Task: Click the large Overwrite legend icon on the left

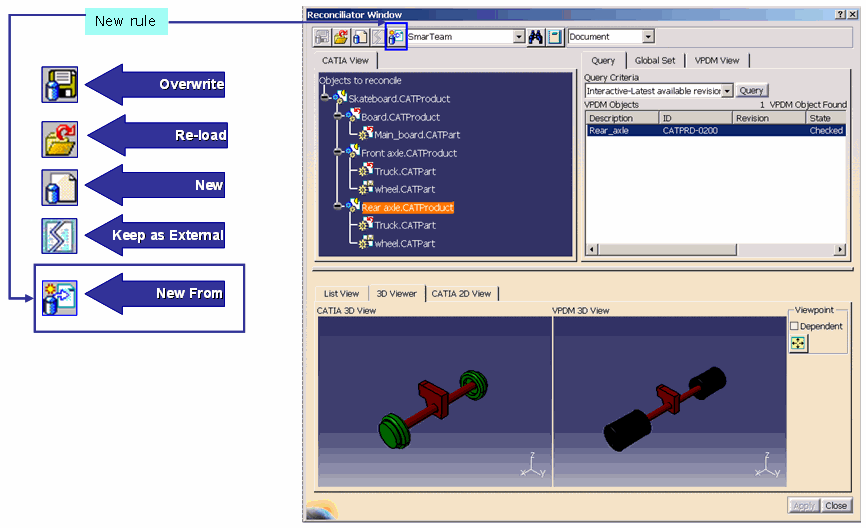Action: [60, 85]
